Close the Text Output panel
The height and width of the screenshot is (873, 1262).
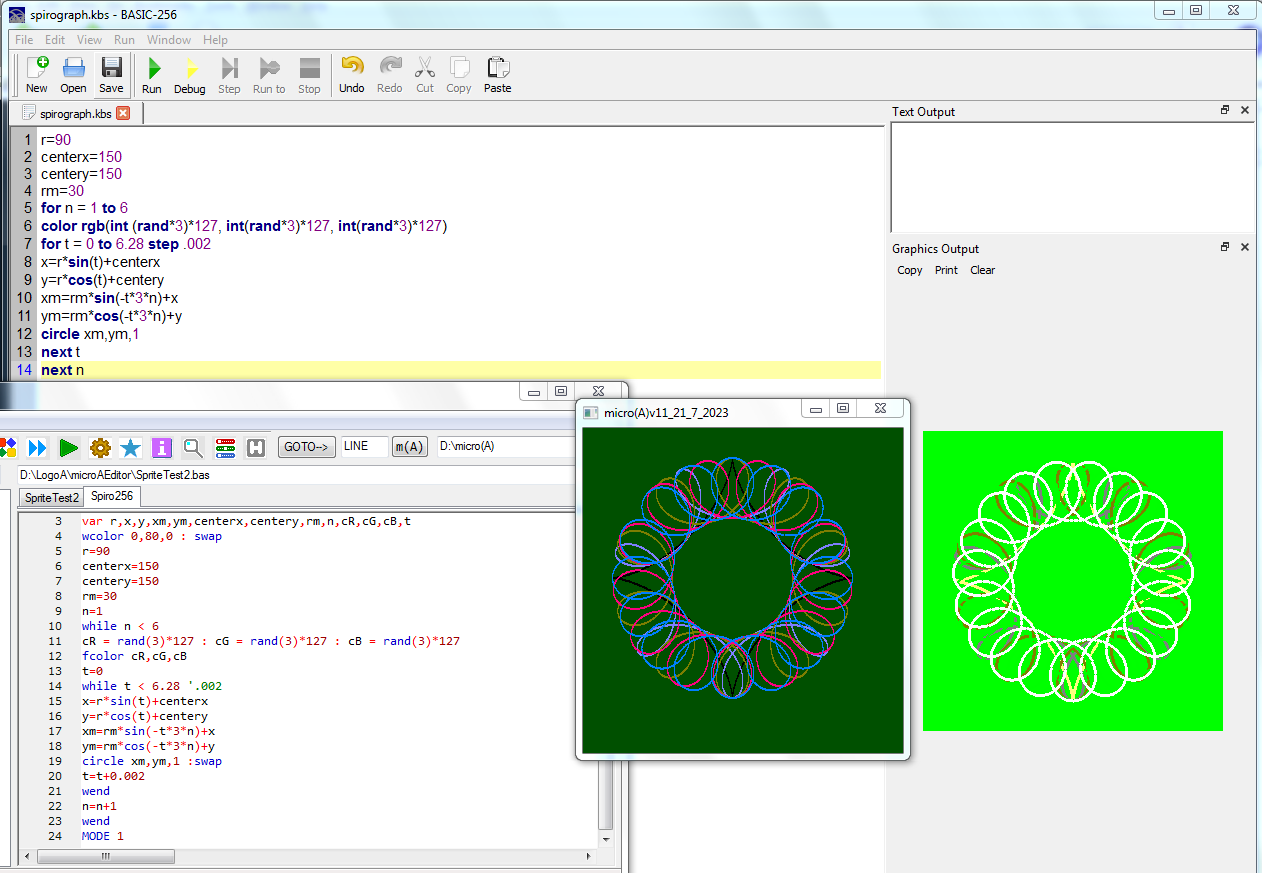click(x=1245, y=111)
